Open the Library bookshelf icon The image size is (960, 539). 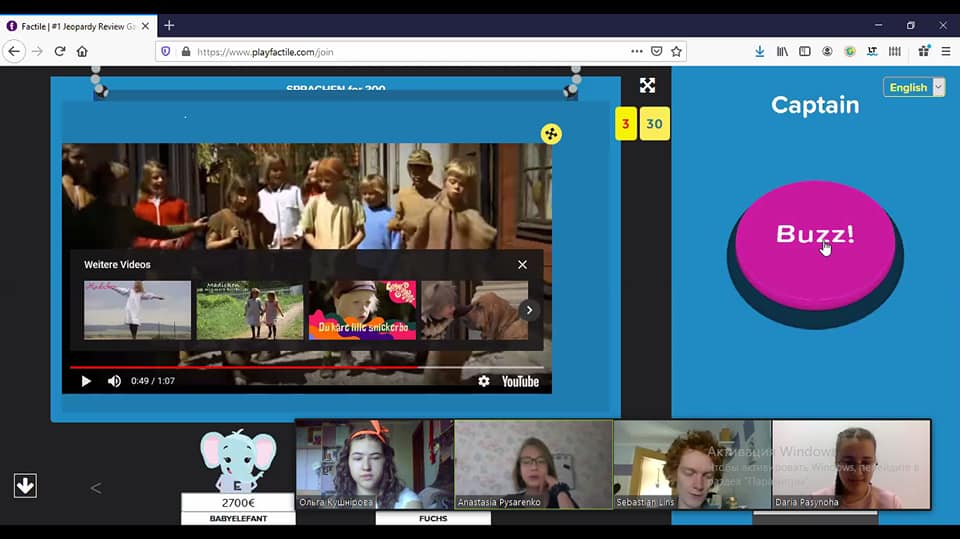point(782,51)
